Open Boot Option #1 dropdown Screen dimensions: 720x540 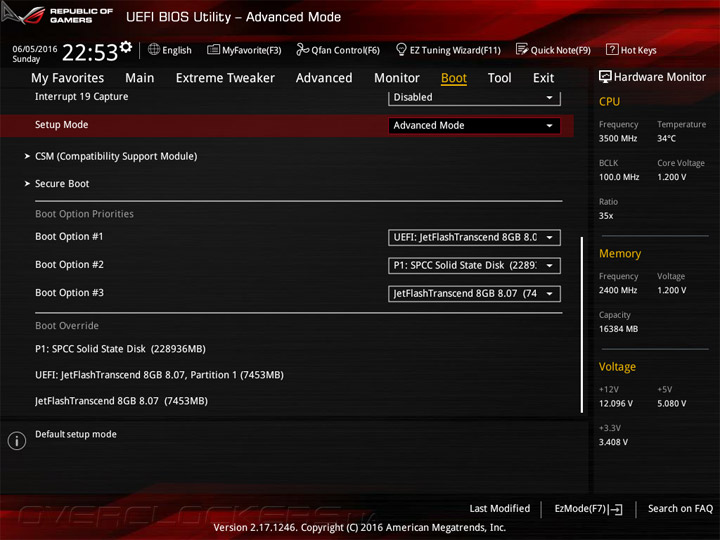474,237
